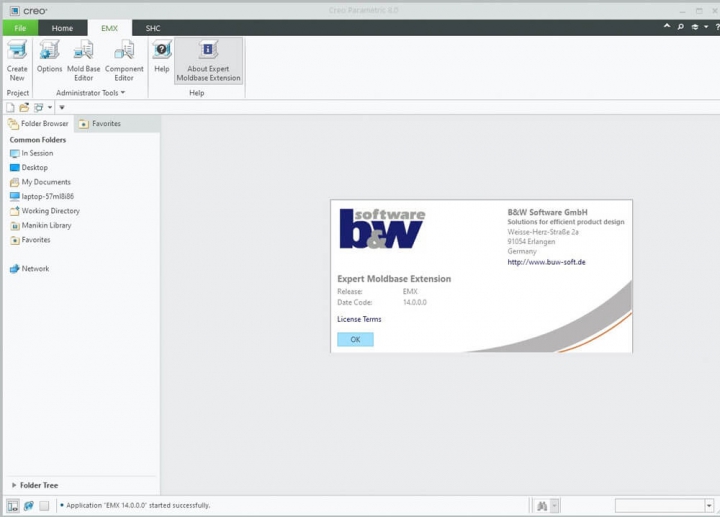Toggle the navigator panel display icon
Screen dimensions: 720x517
click(13, 506)
